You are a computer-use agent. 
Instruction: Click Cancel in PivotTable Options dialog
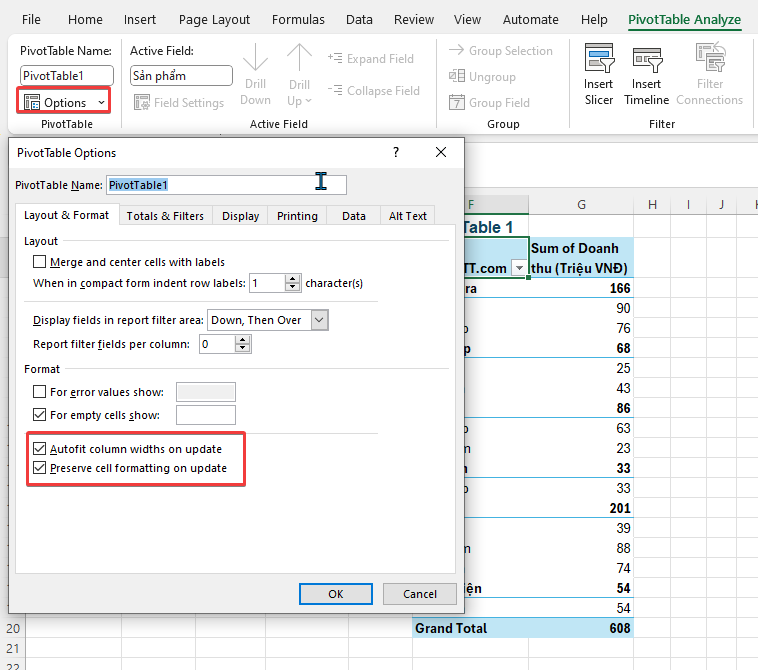click(x=420, y=594)
